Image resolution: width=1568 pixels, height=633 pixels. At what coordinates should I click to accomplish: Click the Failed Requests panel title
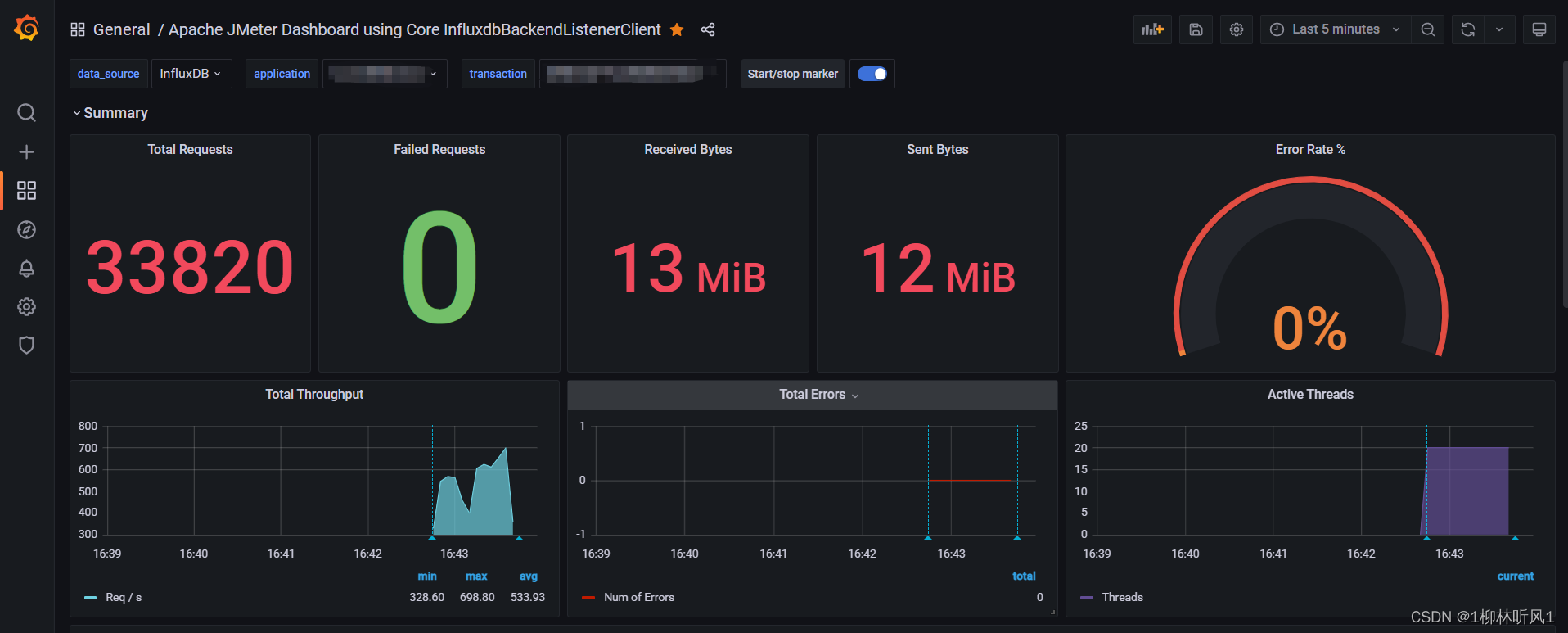click(439, 149)
